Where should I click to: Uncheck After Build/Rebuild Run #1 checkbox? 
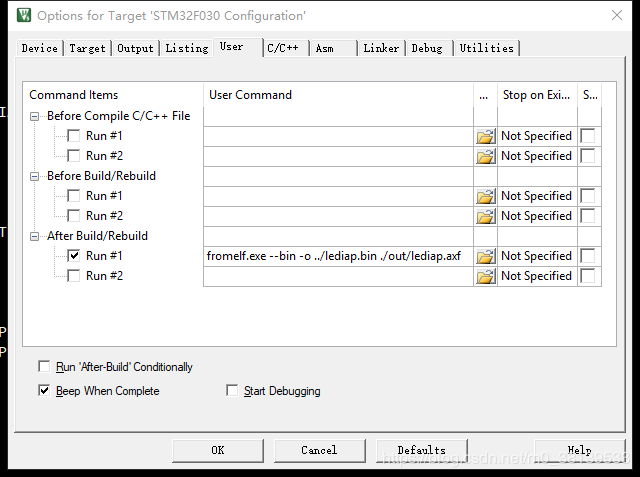pyautogui.click(x=73, y=256)
